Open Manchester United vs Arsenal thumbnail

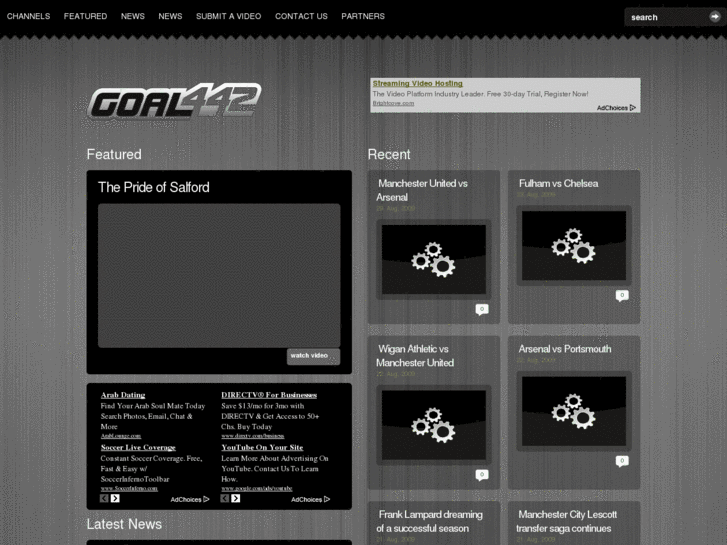point(434,259)
